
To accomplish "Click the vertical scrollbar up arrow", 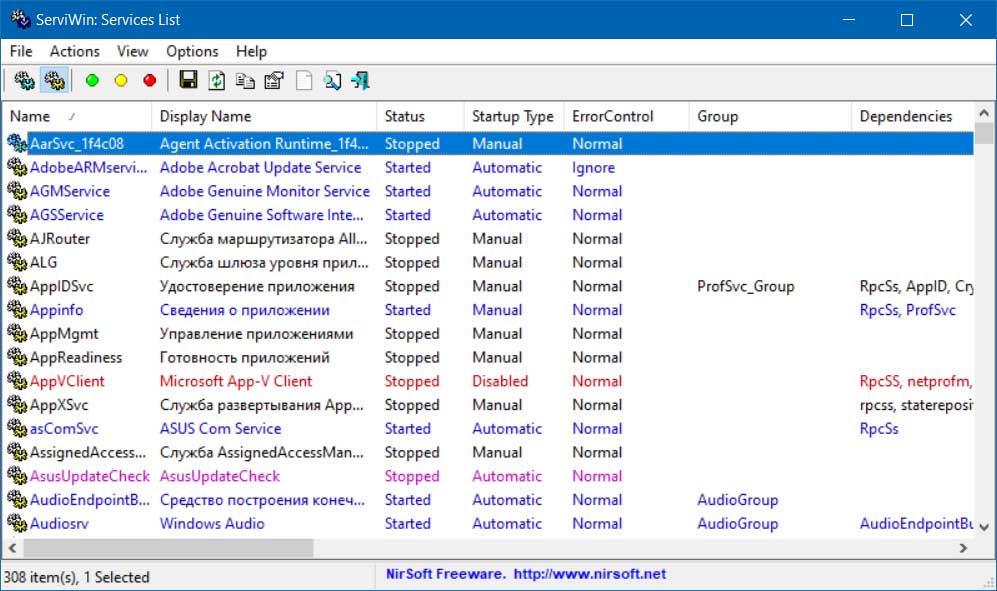I will coord(984,113).
